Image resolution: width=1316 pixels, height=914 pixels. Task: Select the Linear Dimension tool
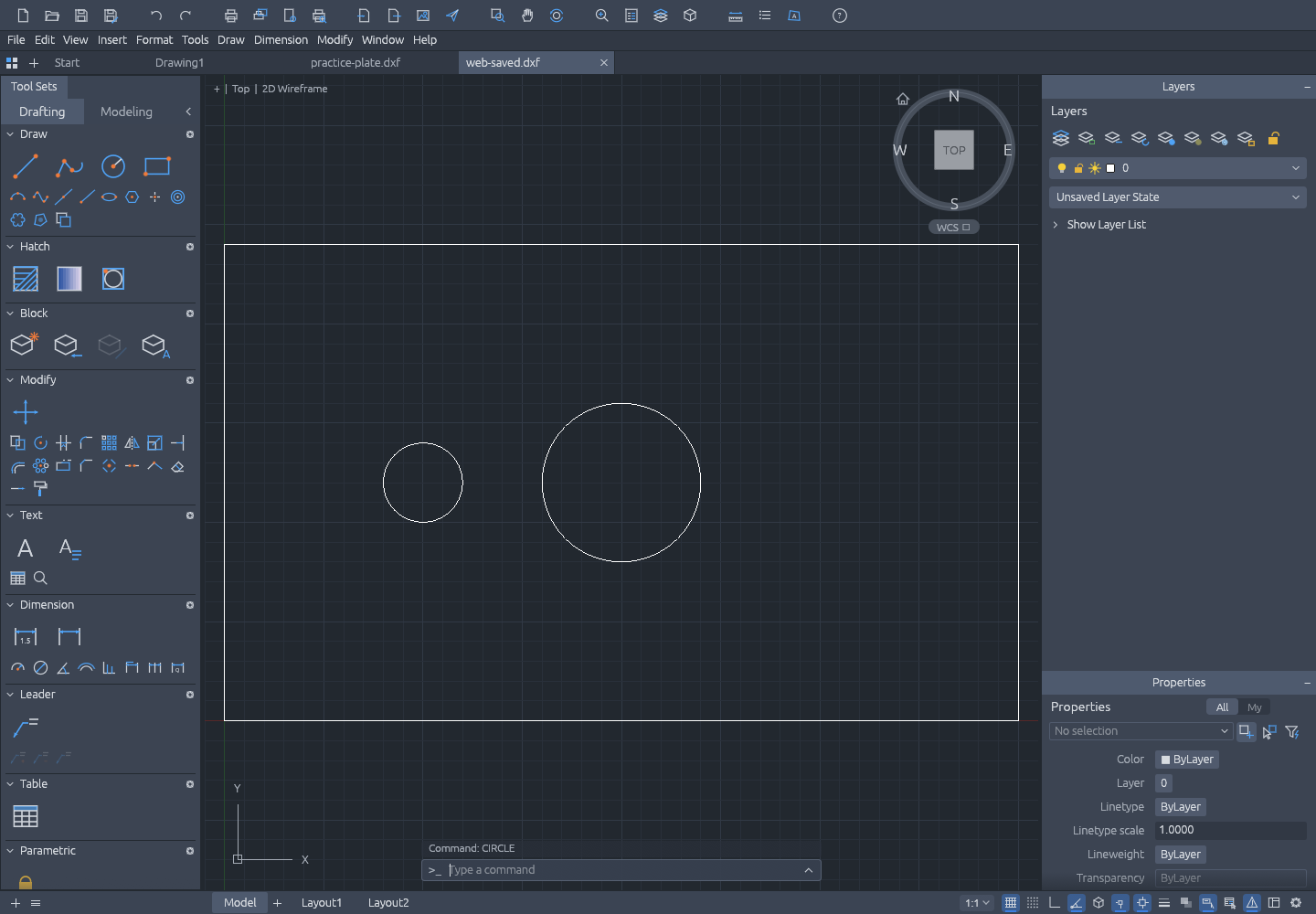coord(26,636)
